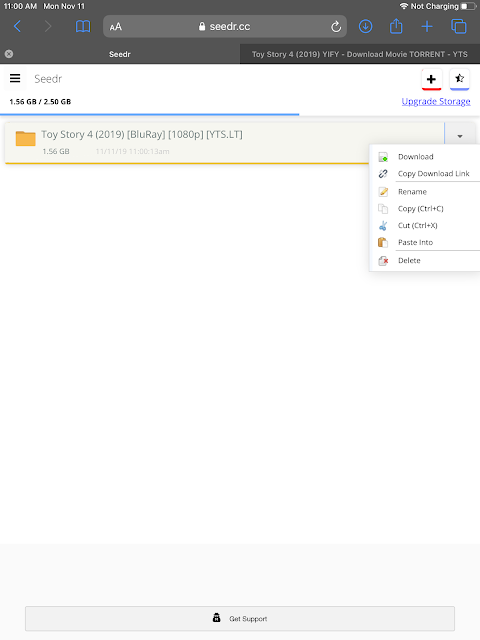Go back using Safari back arrow
This screenshot has height=640, width=480.
point(17,27)
